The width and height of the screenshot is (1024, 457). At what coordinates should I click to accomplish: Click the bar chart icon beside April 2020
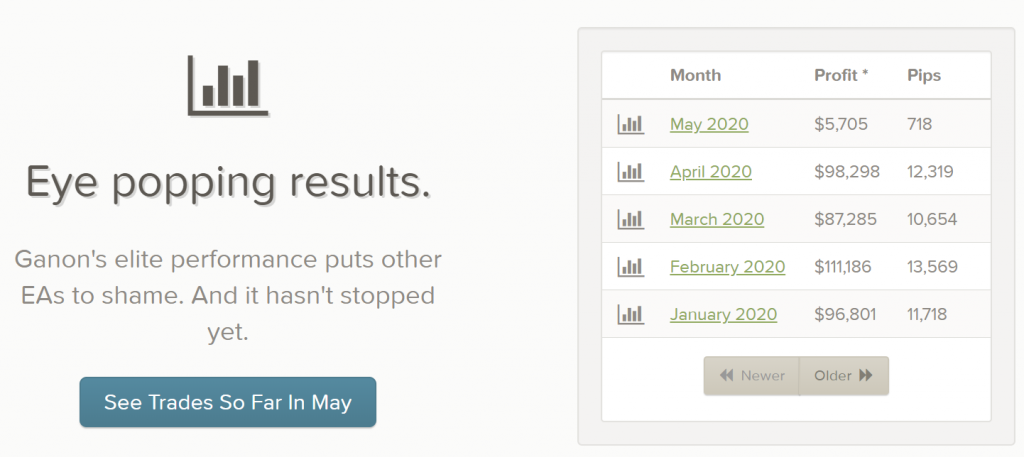[631, 172]
